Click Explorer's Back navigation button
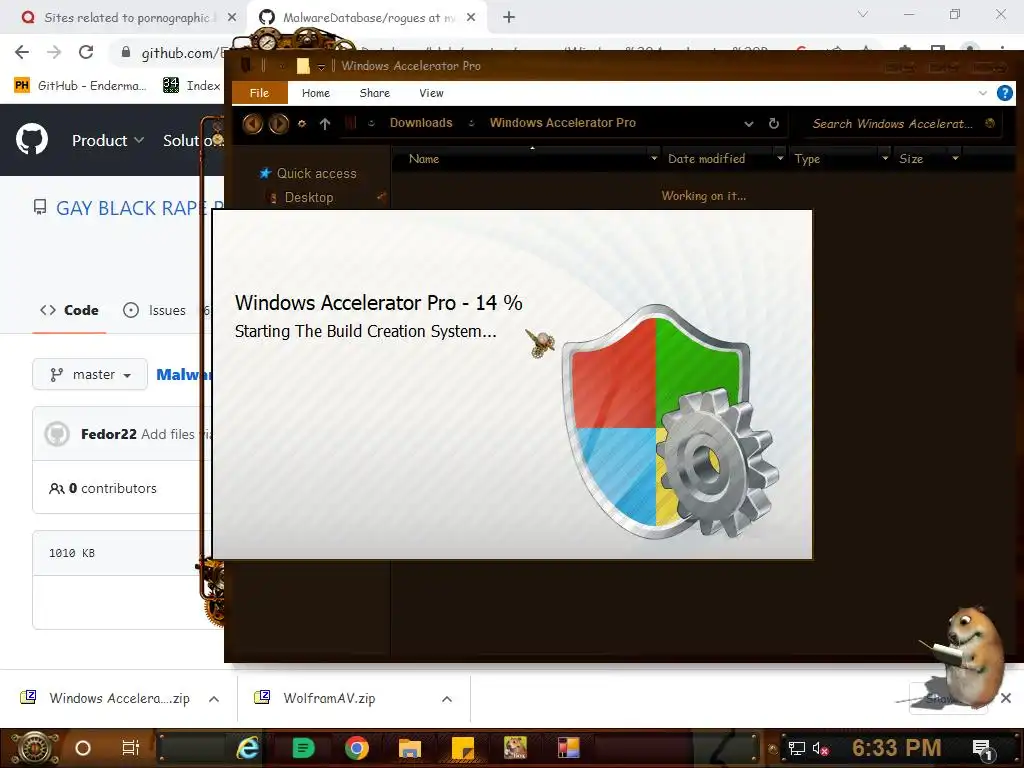Viewport: 1024px width, 768px height. pos(252,123)
